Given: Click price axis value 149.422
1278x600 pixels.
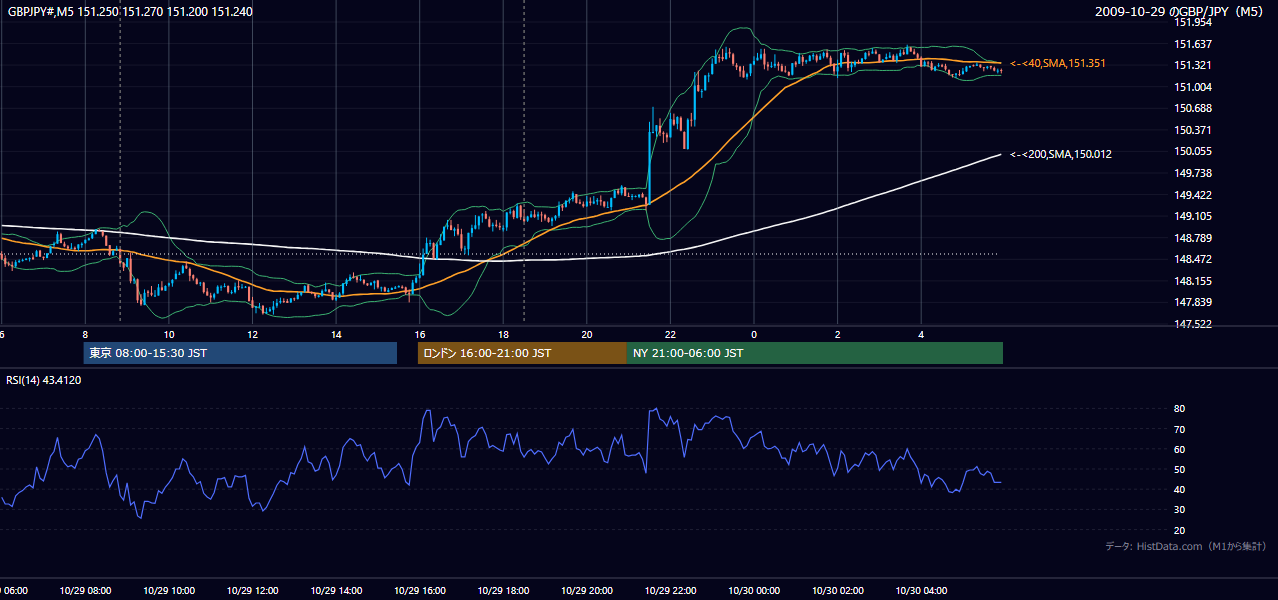Looking at the screenshot, I should pyautogui.click(x=1194, y=195).
